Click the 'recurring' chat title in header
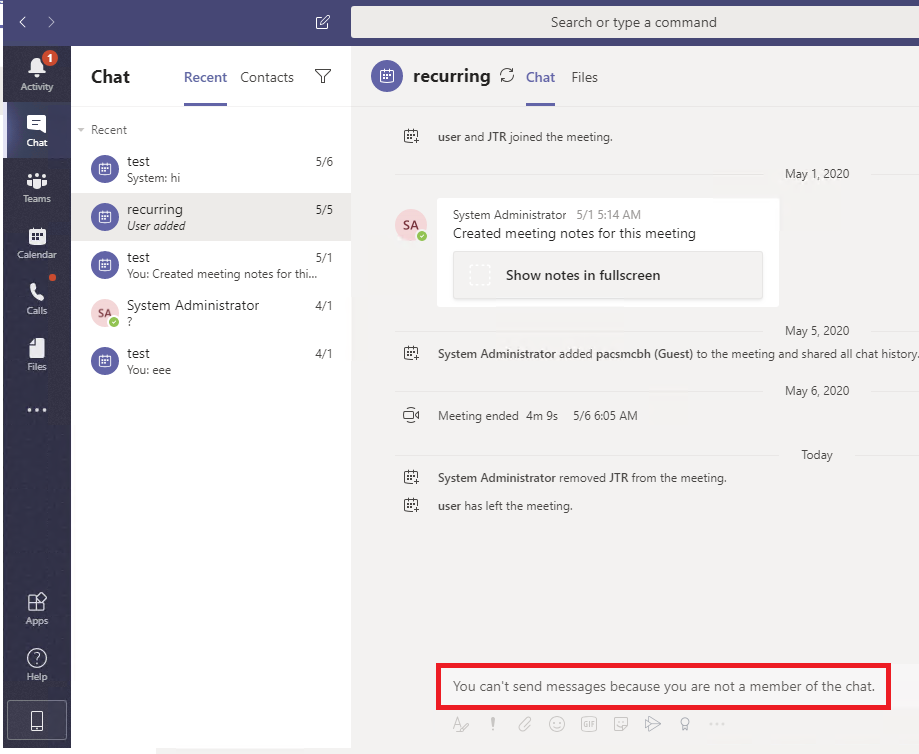Image resolution: width=919 pixels, height=754 pixels. coord(452,76)
